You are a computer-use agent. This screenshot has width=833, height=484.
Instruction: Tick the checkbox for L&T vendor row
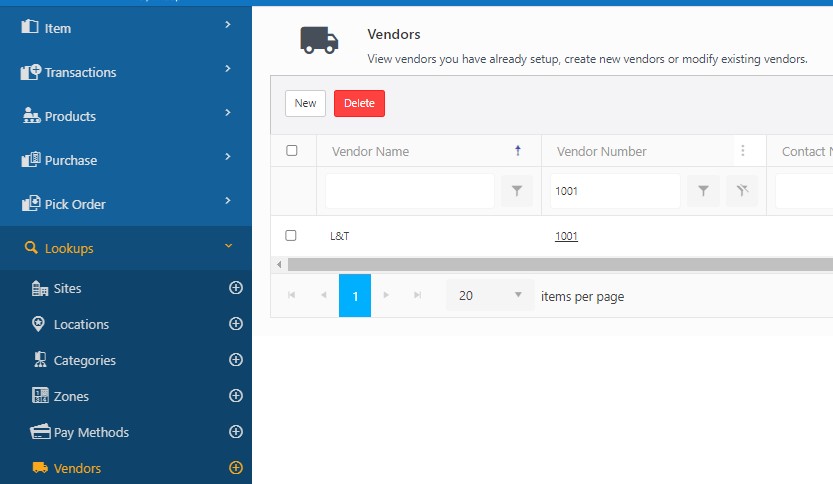(292, 236)
